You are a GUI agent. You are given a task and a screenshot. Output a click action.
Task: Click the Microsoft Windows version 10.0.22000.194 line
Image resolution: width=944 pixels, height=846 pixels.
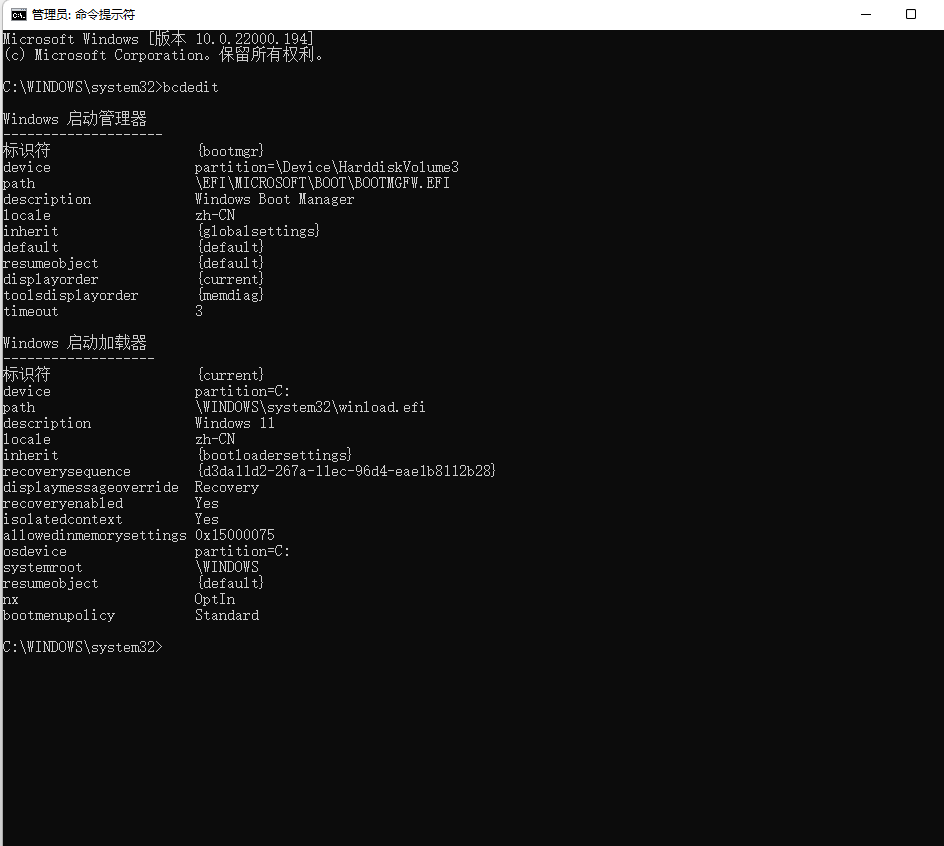[x=158, y=39]
